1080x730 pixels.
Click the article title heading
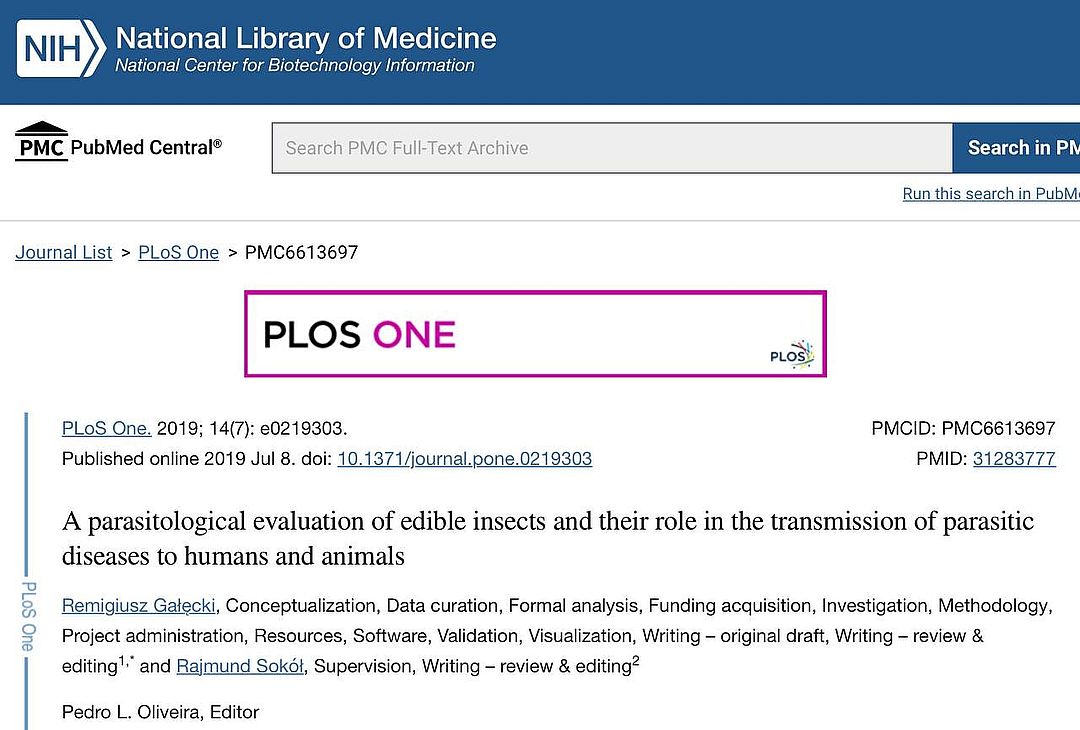click(x=547, y=538)
